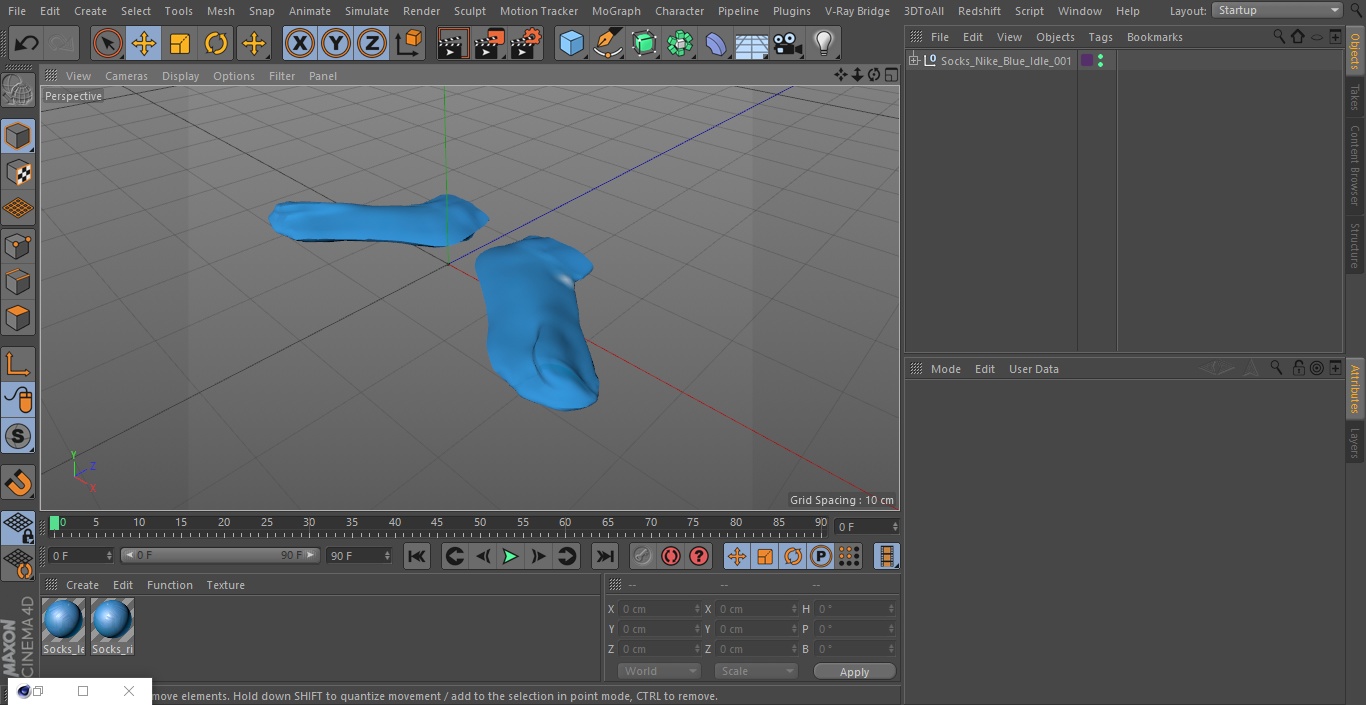The image size is (1366, 705).
Task: Open material manager Create menu
Action: pyautogui.click(x=83, y=585)
